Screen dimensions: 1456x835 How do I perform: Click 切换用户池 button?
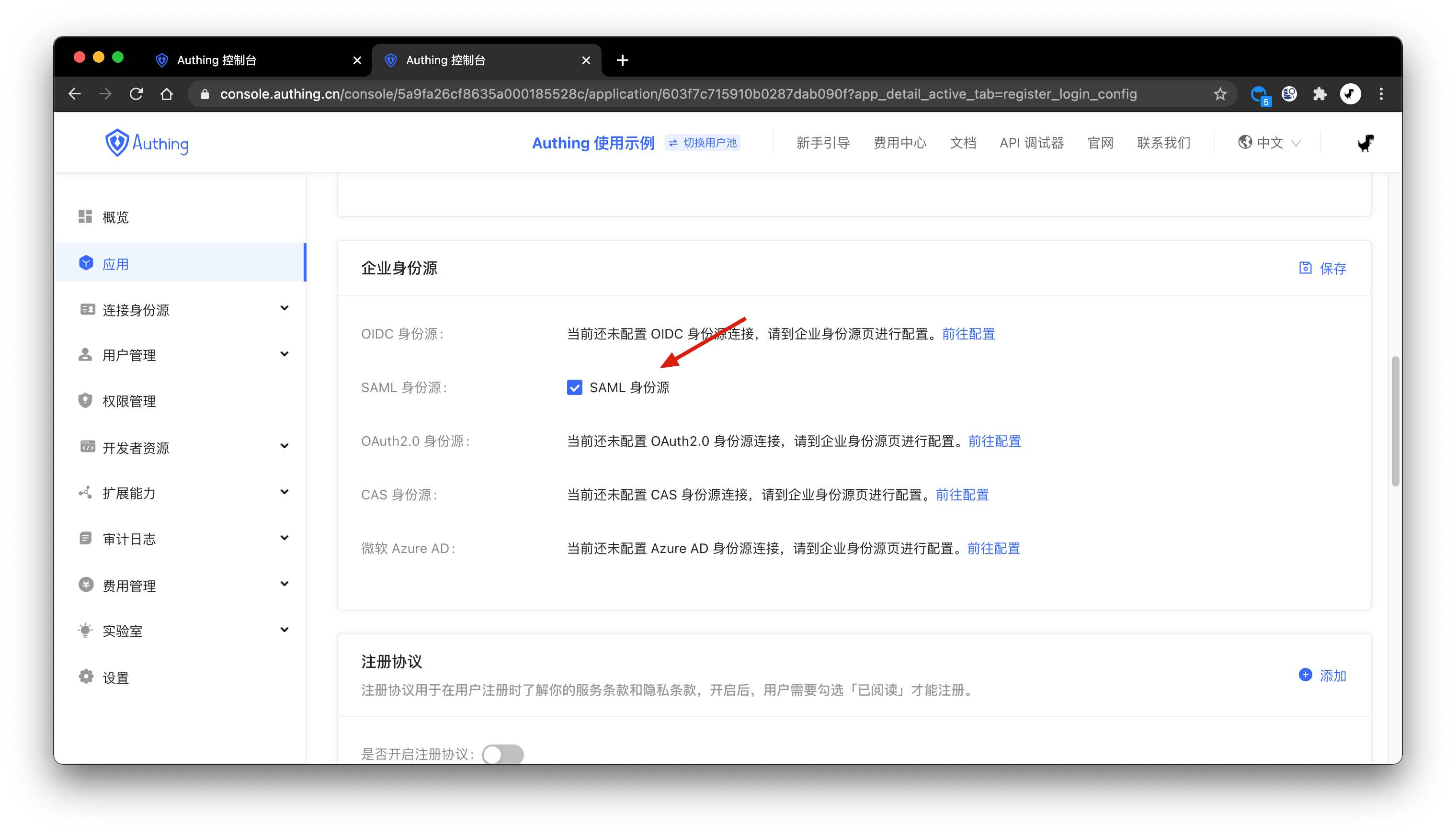(x=703, y=143)
